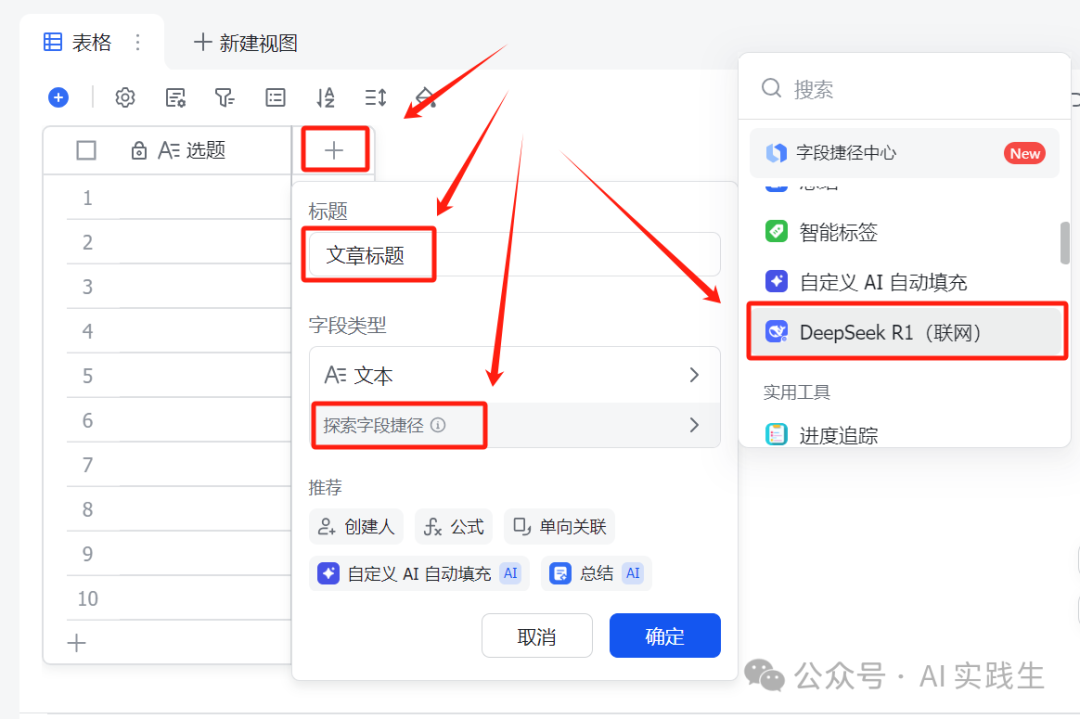
Task: Click the 搜索 search field
Action: click(x=904, y=88)
